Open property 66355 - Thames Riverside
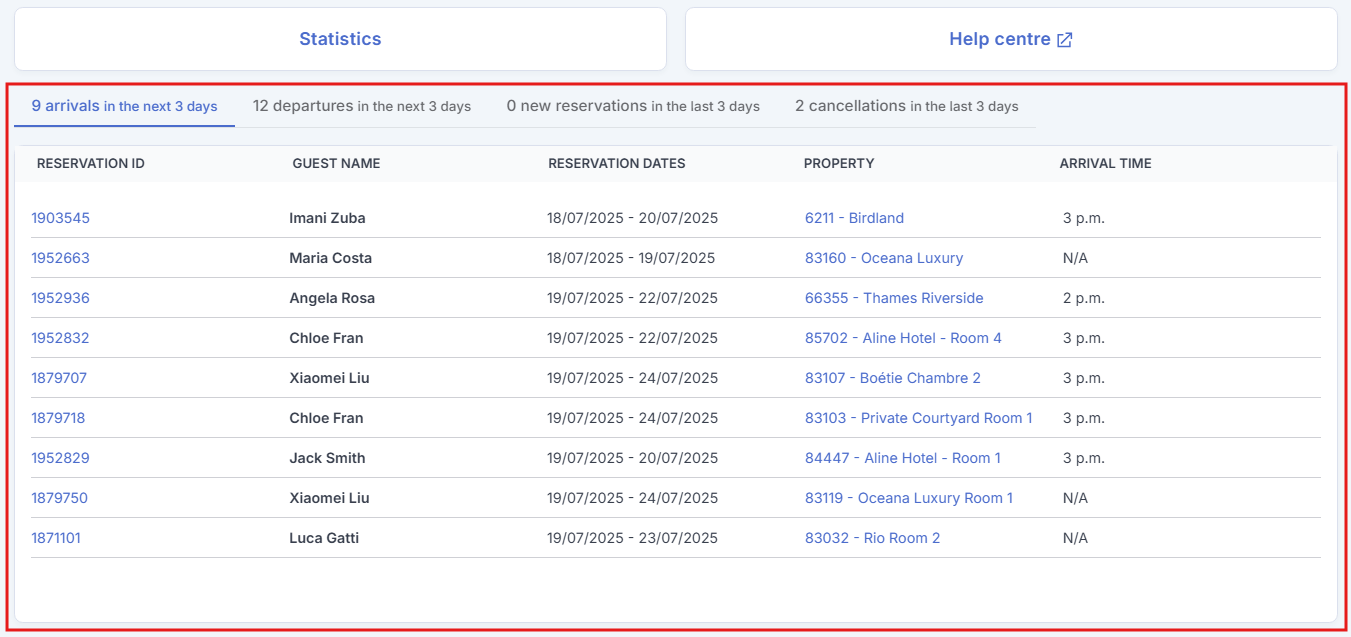 [x=894, y=298]
